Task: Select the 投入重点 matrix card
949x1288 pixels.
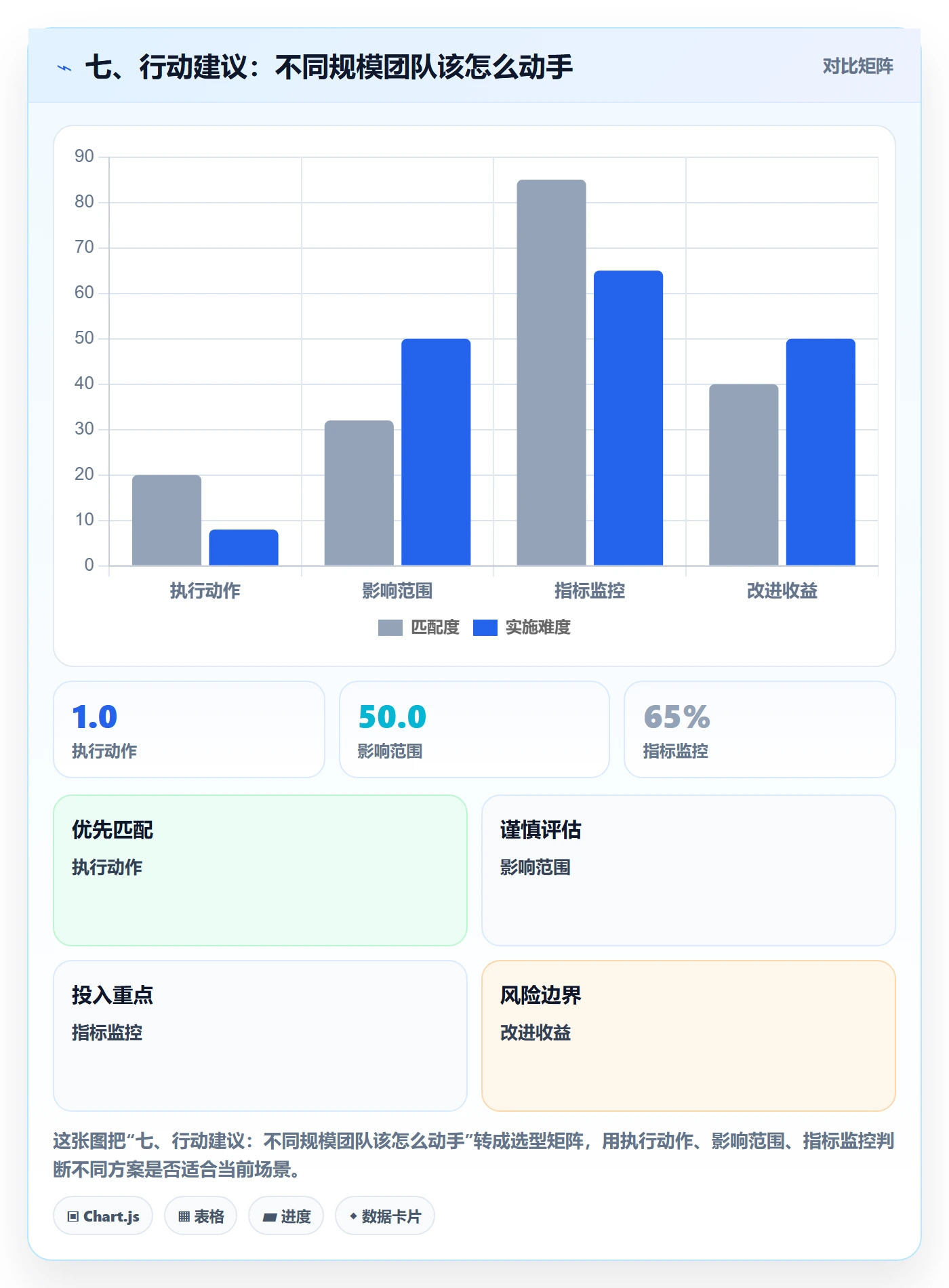Action: (260, 1036)
